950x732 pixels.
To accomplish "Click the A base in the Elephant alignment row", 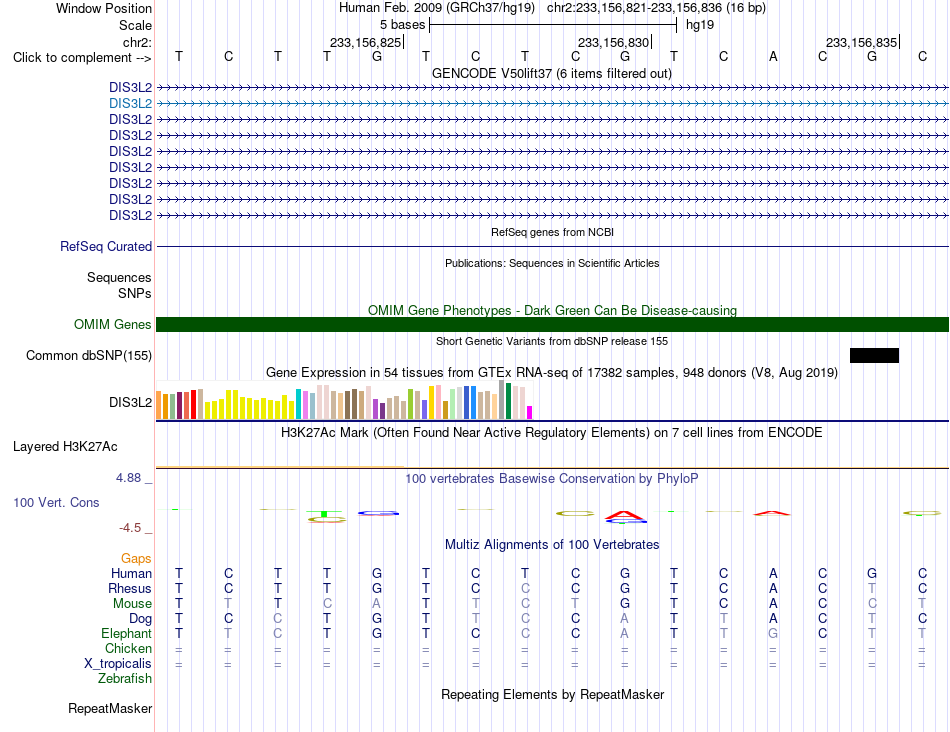I will pyautogui.click(x=625, y=633).
